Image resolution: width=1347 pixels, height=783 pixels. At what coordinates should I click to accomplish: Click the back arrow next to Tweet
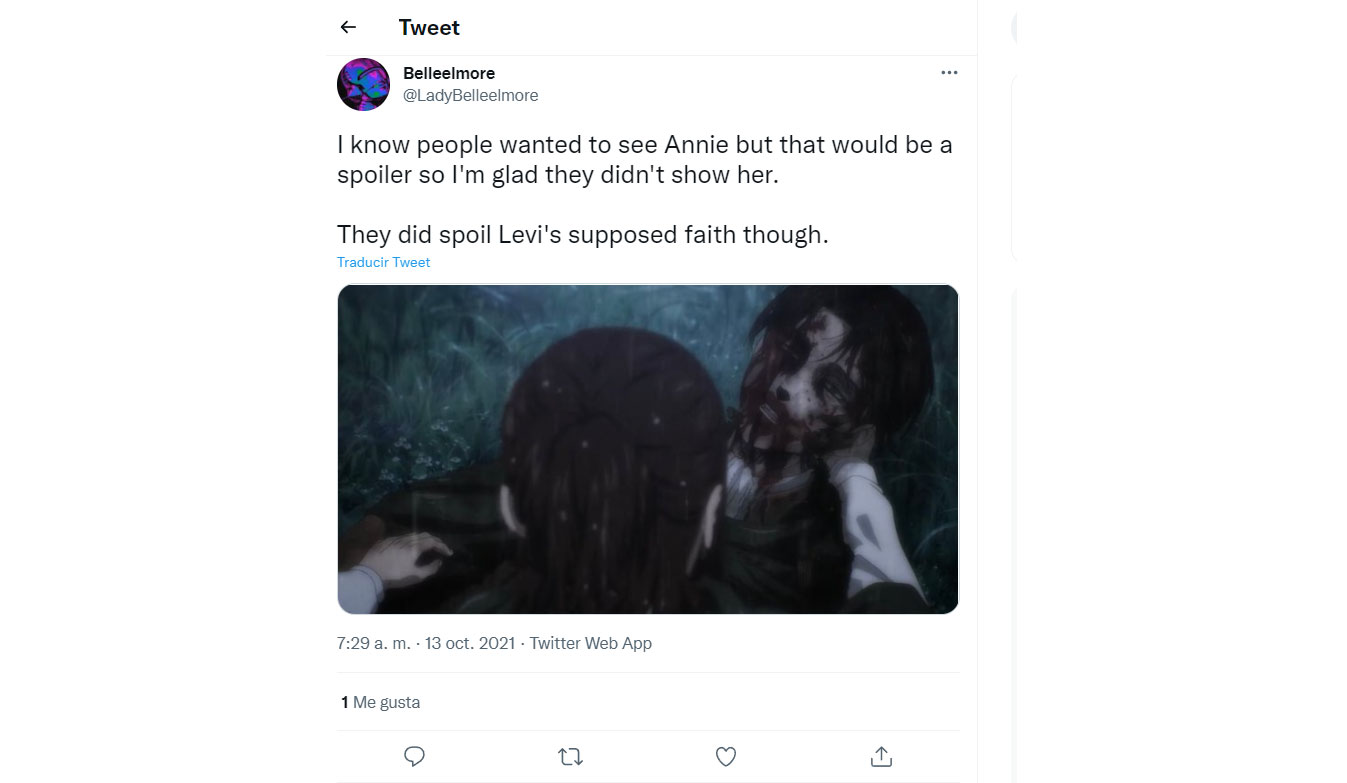(348, 28)
